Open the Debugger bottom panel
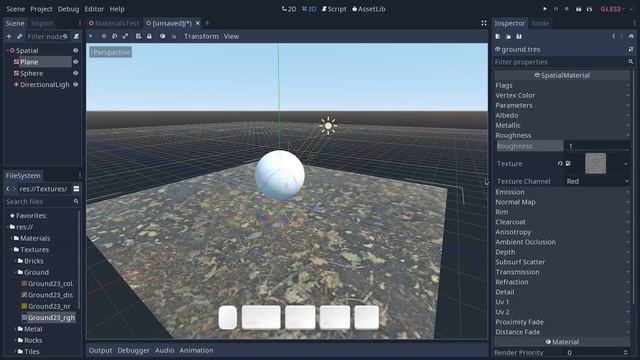The width and height of the screenshot is (640, 360). click(133, 350)
